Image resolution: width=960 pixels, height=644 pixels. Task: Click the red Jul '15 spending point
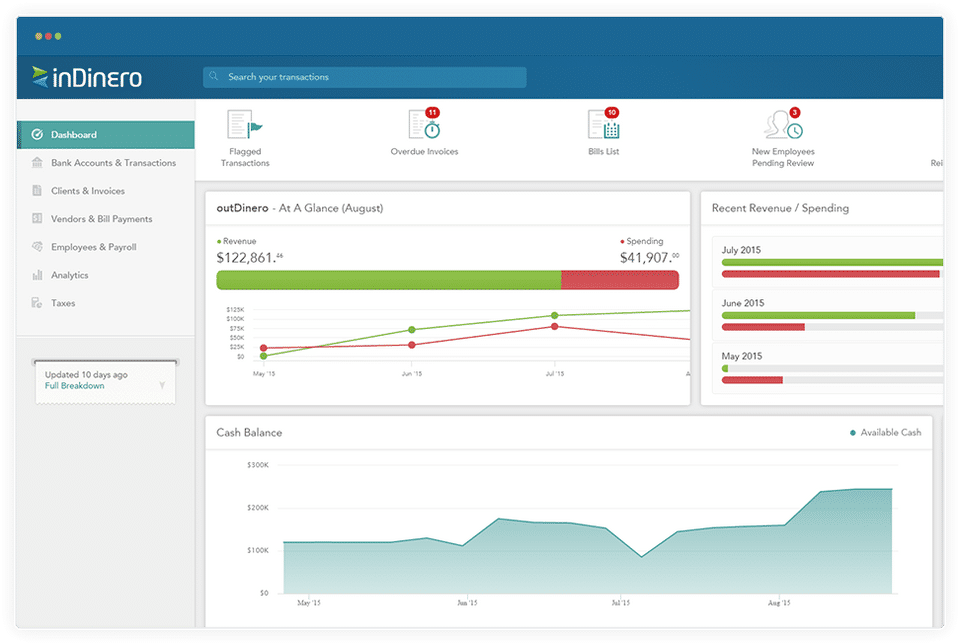click(x=555, y=326)
